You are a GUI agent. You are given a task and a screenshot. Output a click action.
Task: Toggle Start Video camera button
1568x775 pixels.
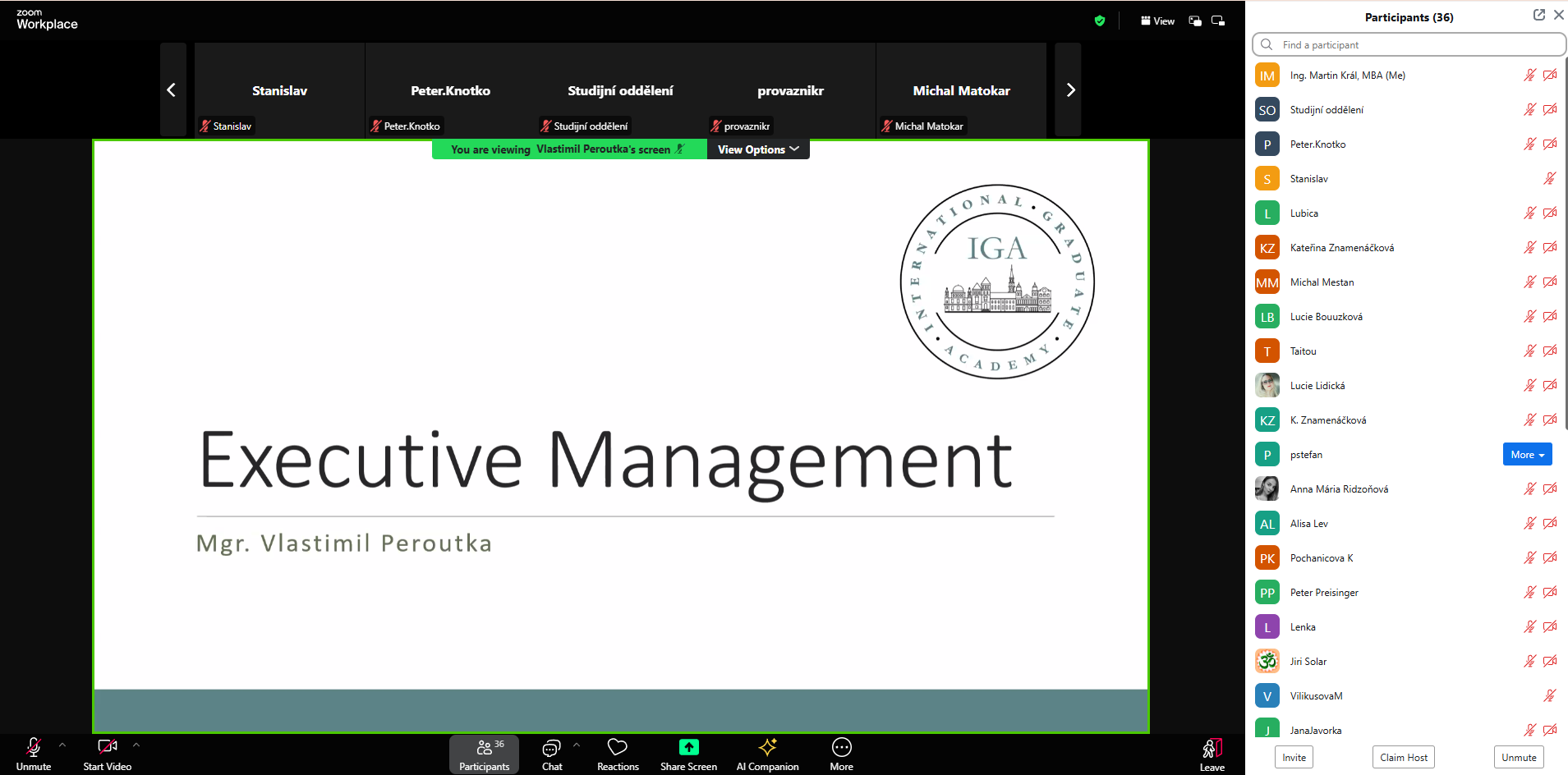[x=107, y=747]
